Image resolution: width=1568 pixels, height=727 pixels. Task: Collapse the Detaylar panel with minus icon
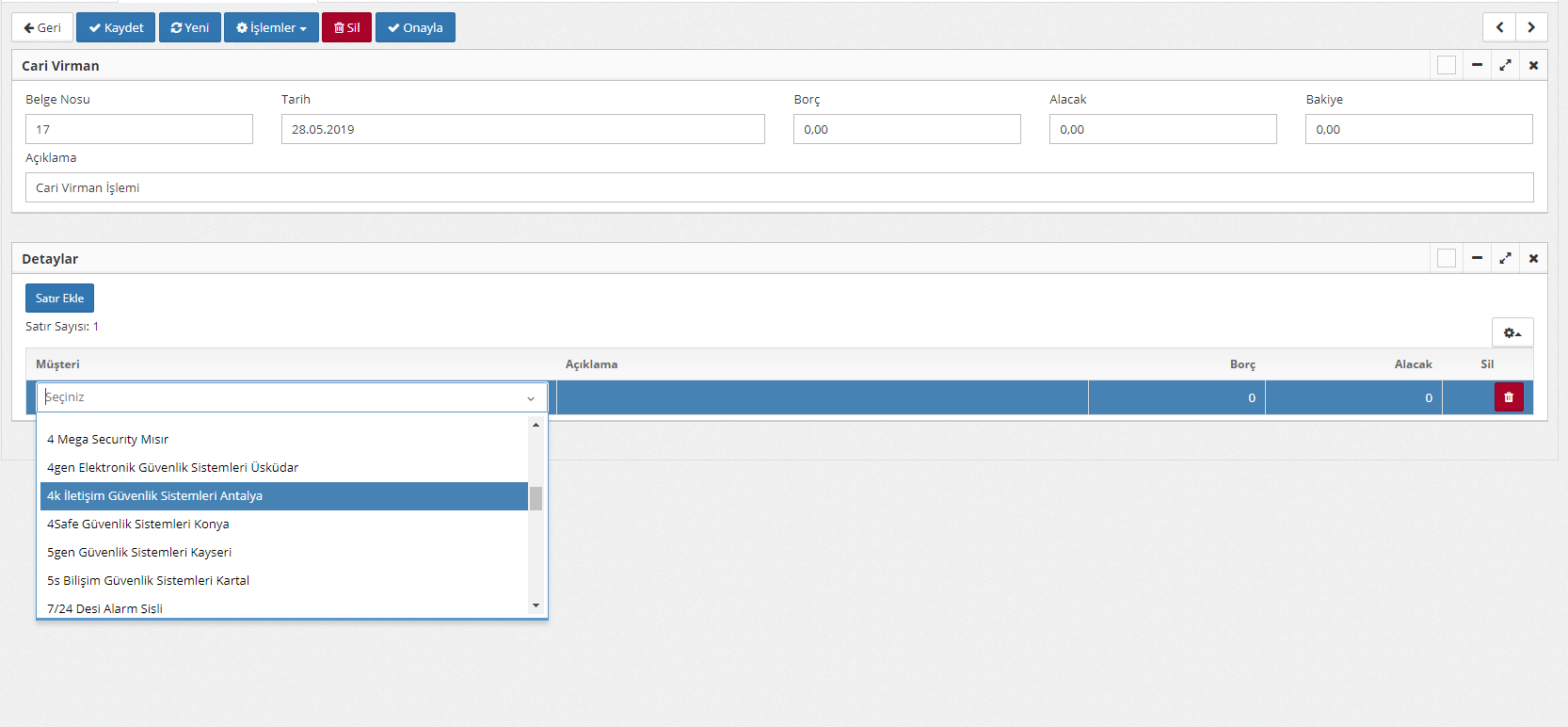tap(1477, 258)
